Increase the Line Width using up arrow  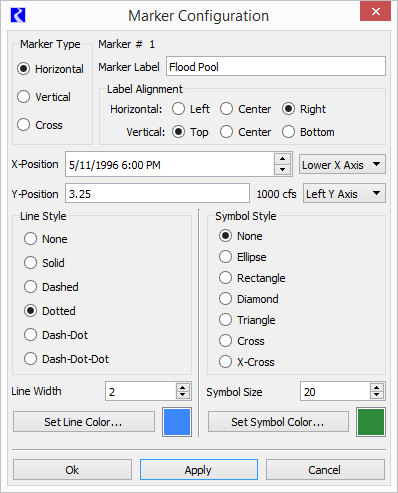point(182,388)
